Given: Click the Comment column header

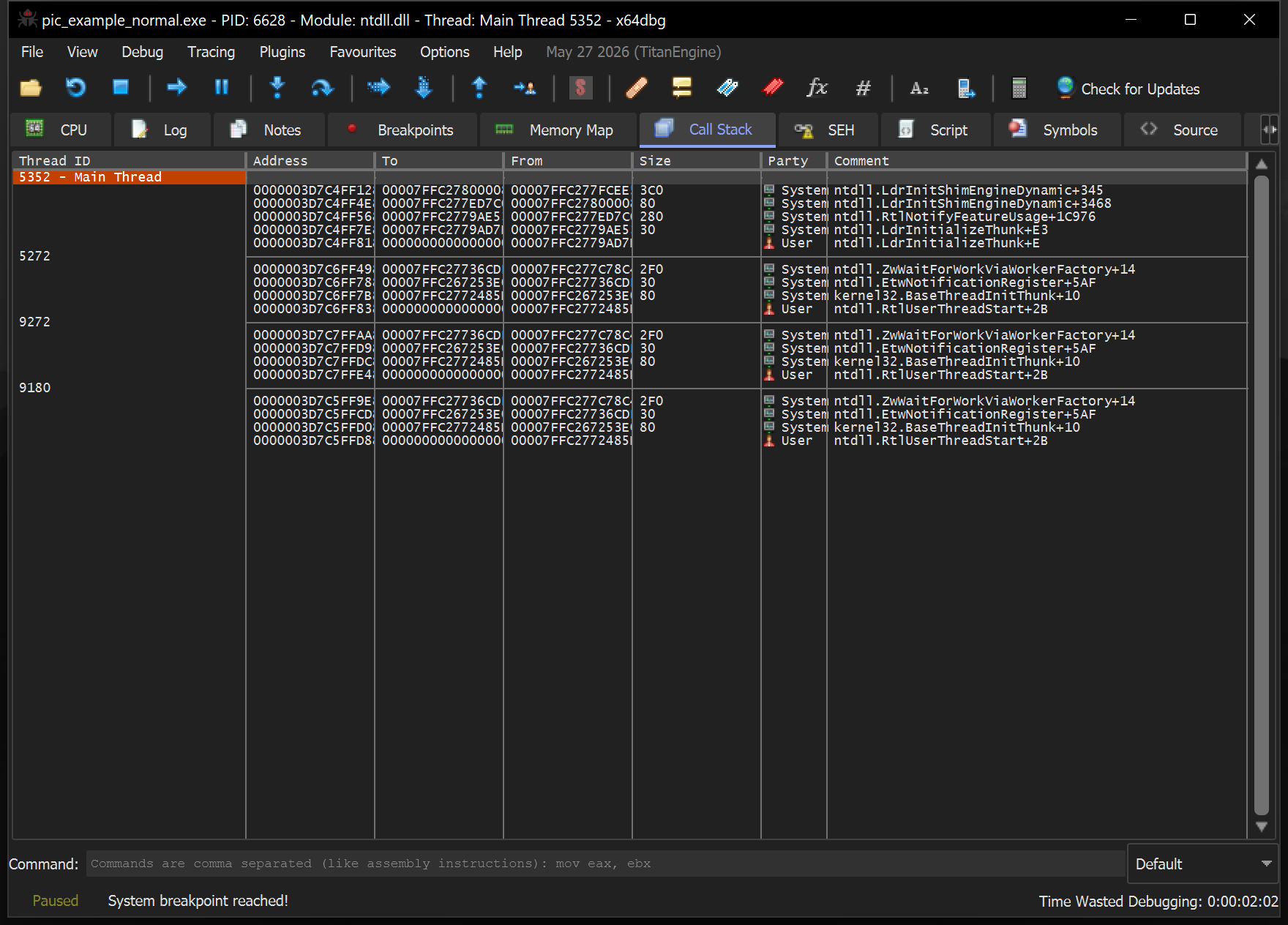Looking at the screenshot, I should (1037, 161).
